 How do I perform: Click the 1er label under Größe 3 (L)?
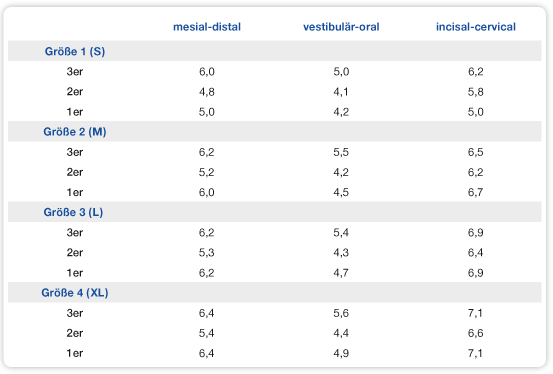click(x=75, y=273)
